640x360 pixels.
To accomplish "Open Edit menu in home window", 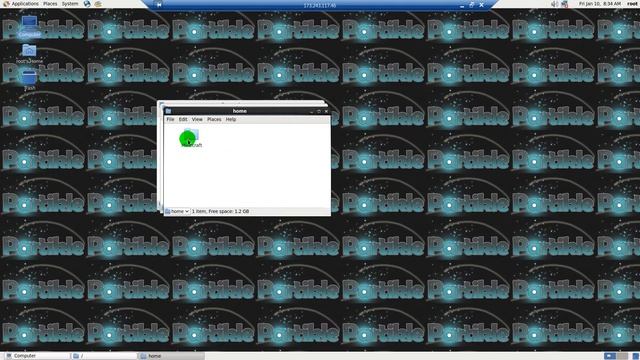I will 183,120.
